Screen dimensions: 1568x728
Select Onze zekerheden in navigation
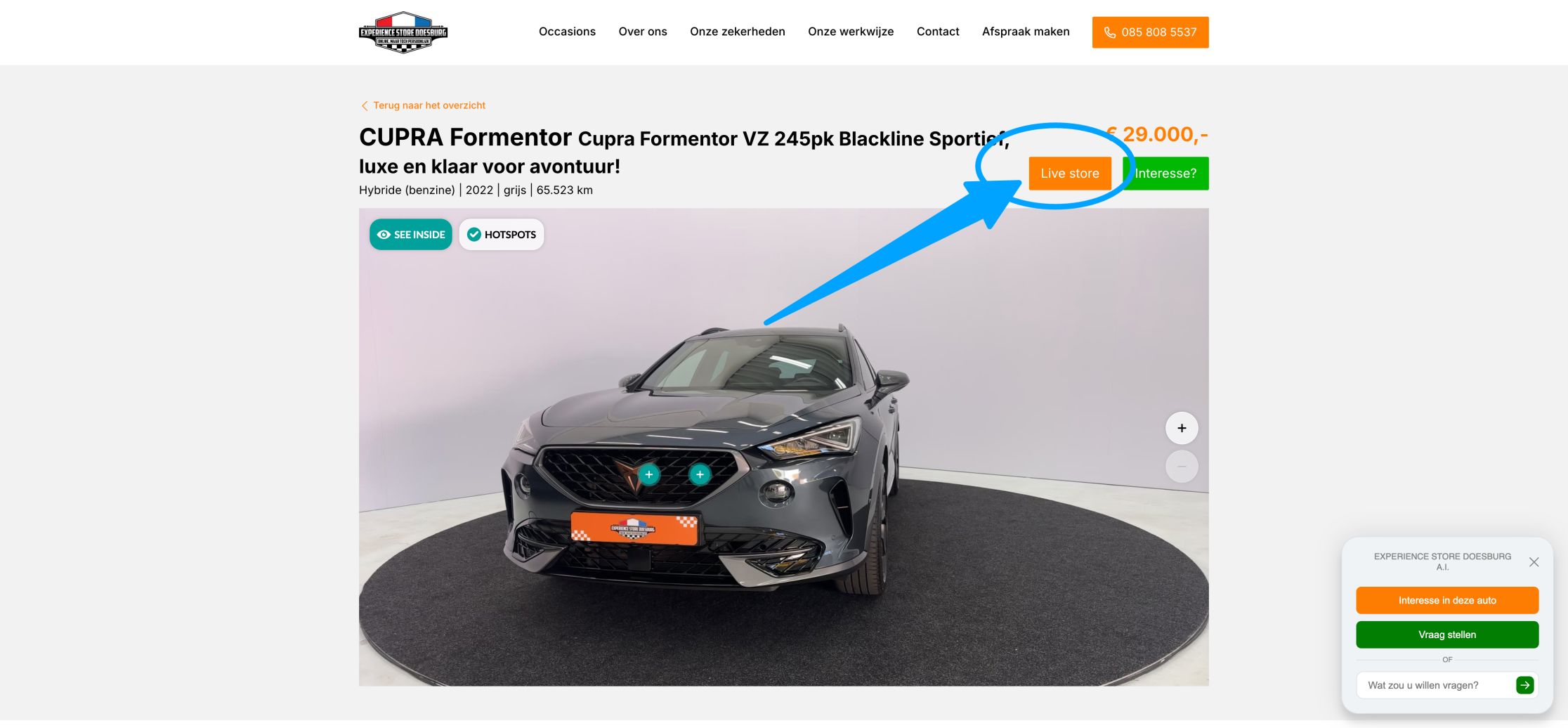tap(738, 32)
